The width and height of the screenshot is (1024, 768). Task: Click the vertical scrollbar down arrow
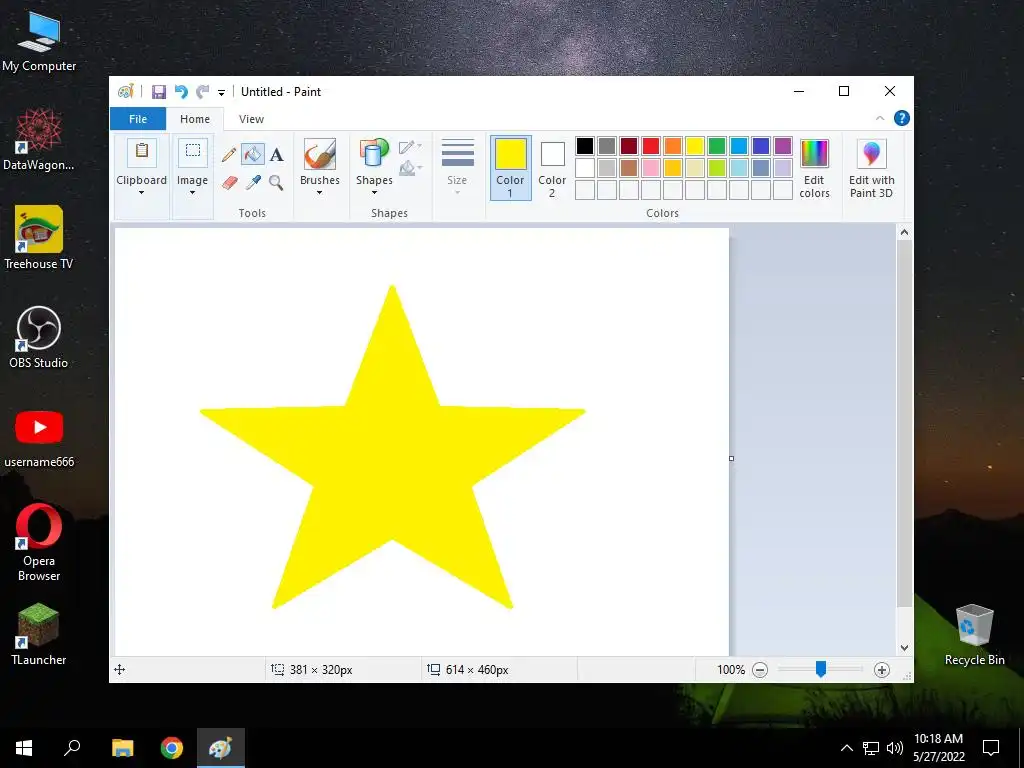point(904,648)
